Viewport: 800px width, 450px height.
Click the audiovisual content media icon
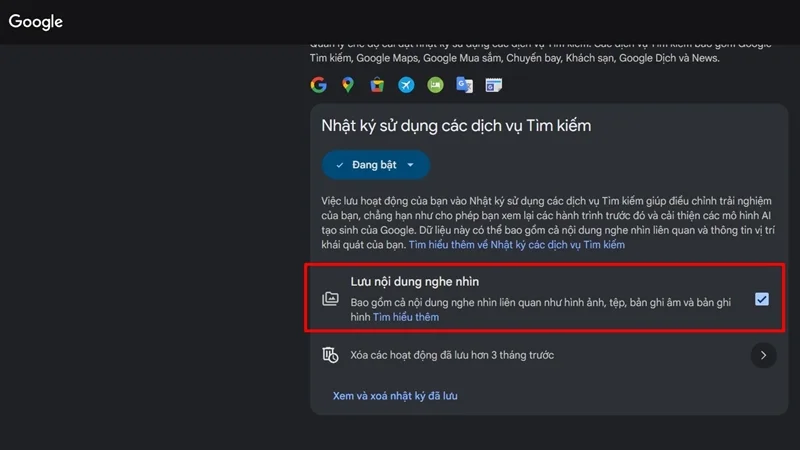coord(330,298)
